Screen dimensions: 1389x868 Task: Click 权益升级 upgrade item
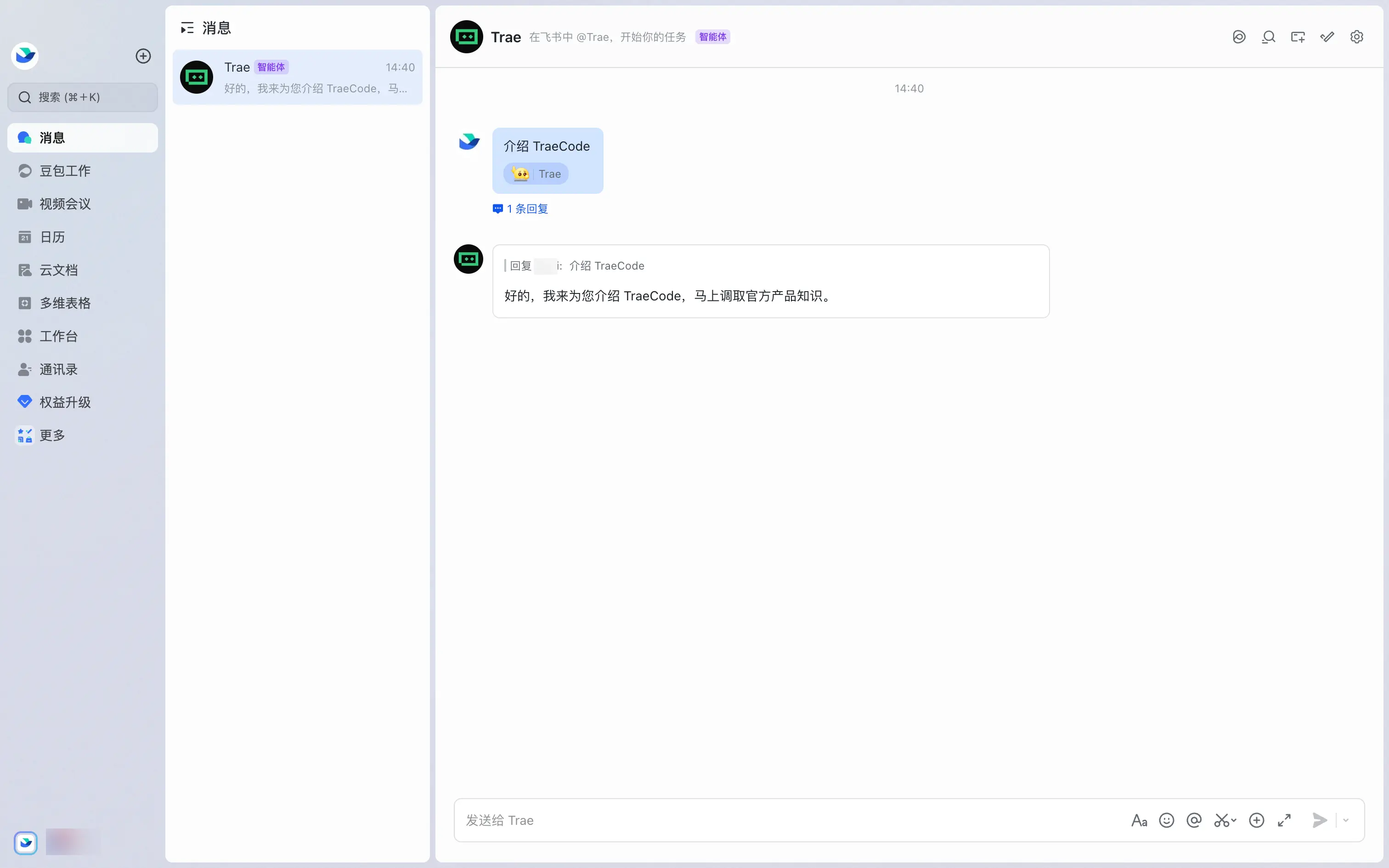(83, 402)
